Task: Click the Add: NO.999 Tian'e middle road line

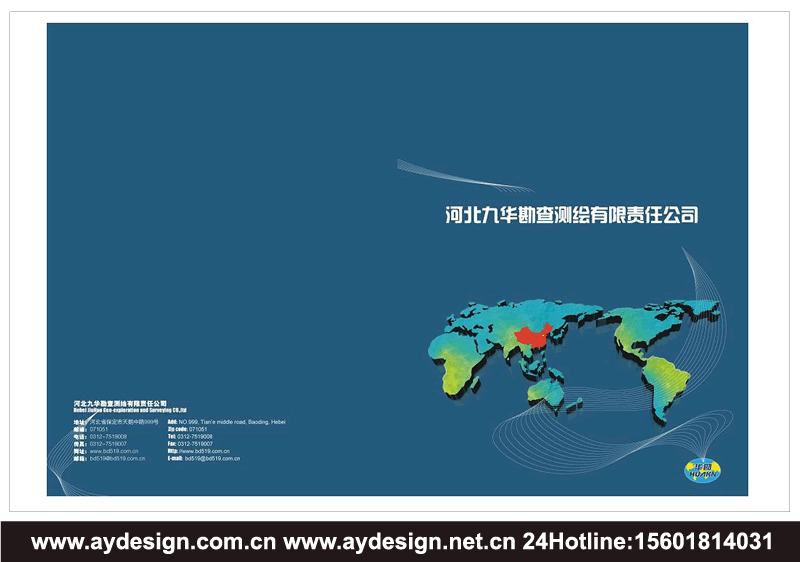Action: (x=226, y=422)
